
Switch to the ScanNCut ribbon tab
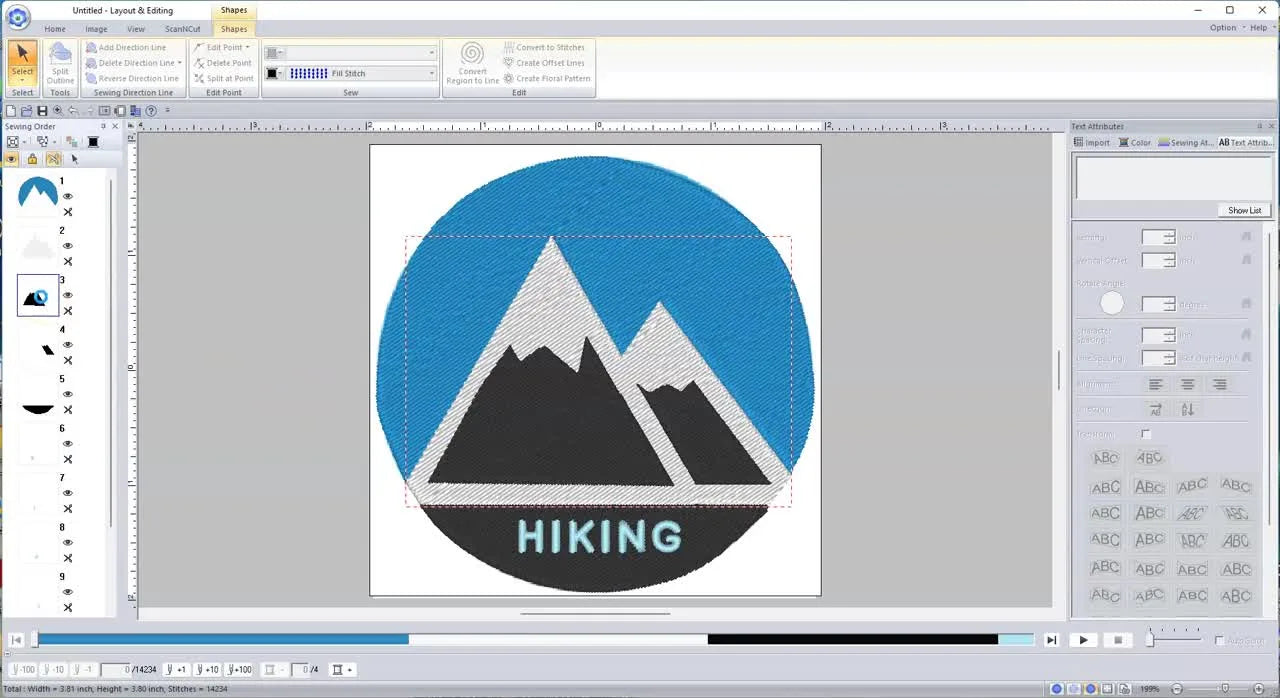pyautogui.click(x=182, y=29)
